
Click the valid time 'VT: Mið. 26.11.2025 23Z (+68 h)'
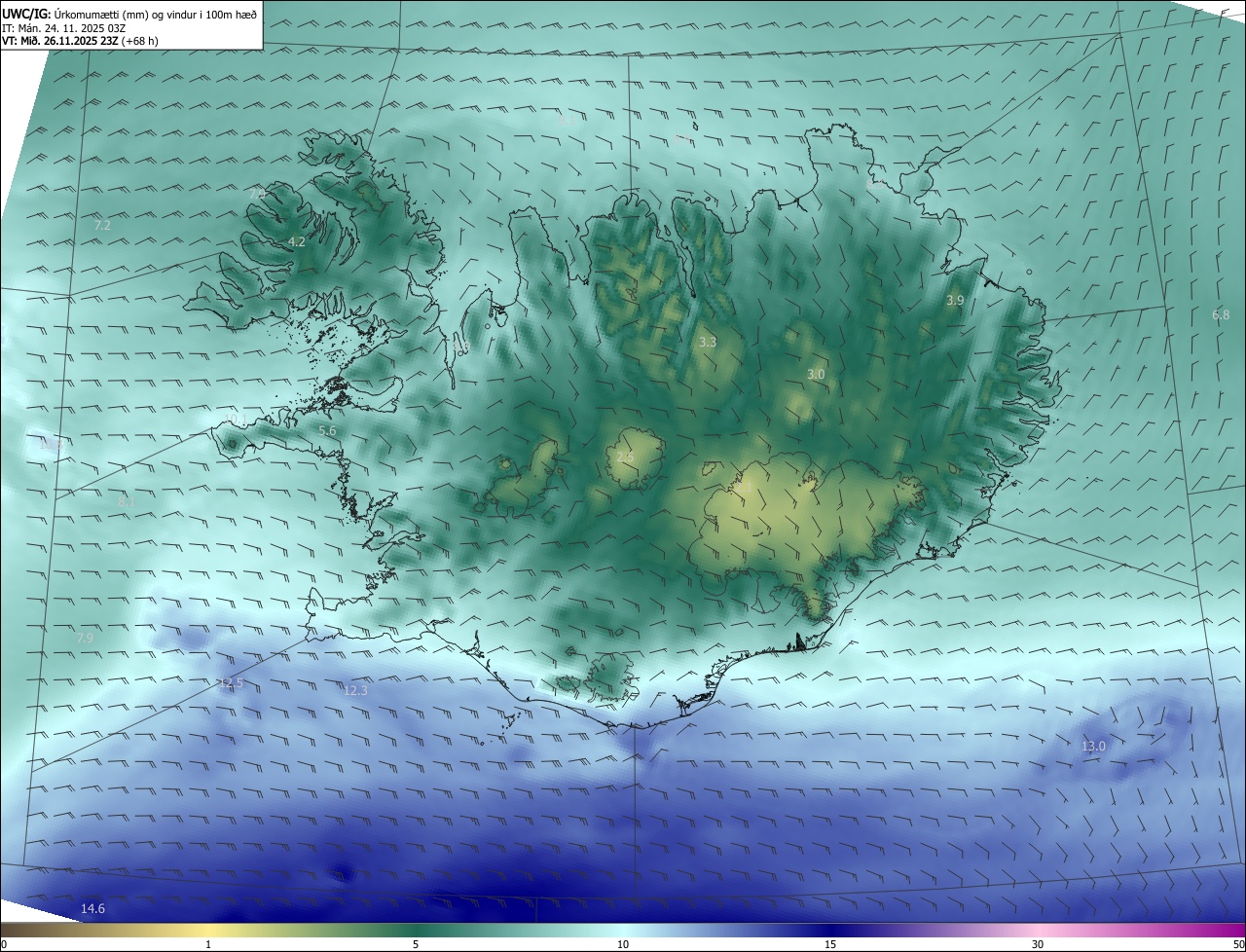80,41
